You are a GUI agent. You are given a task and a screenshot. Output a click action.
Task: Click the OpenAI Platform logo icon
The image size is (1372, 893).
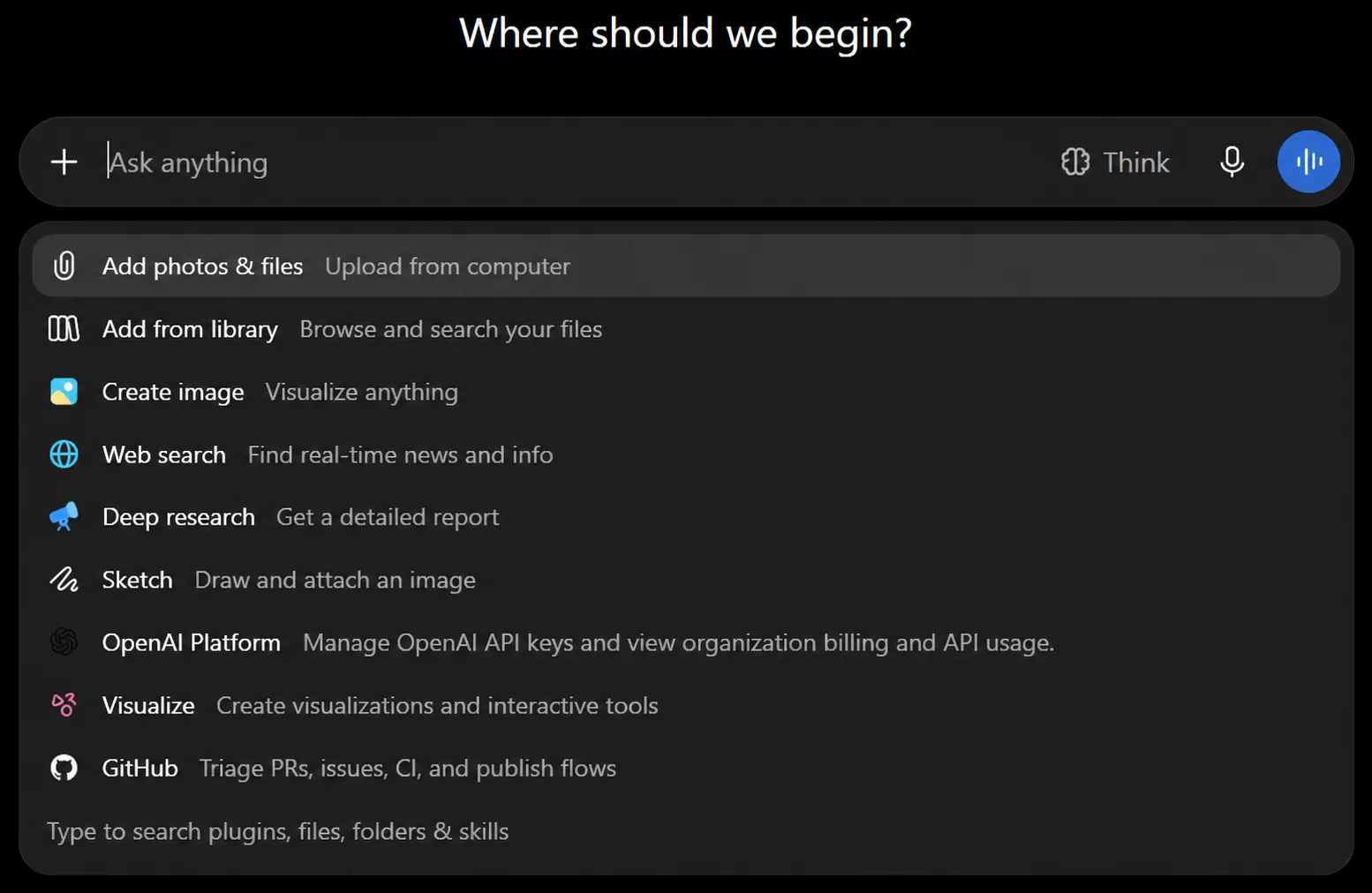tap(64, 642)
